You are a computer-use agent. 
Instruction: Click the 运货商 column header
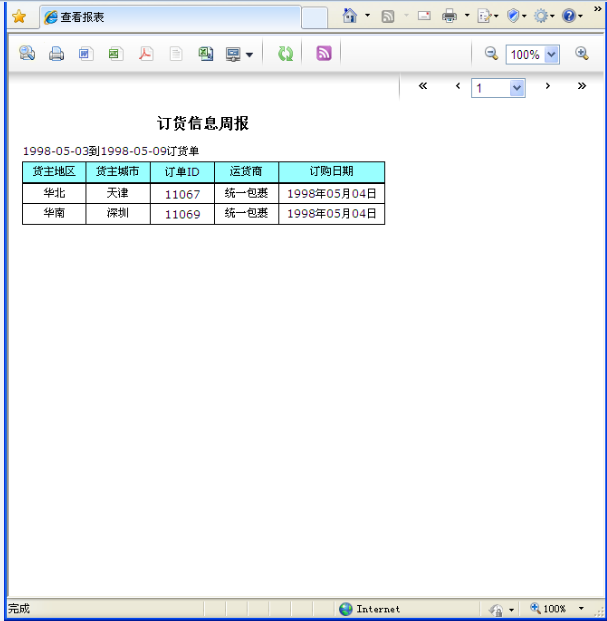246,172
